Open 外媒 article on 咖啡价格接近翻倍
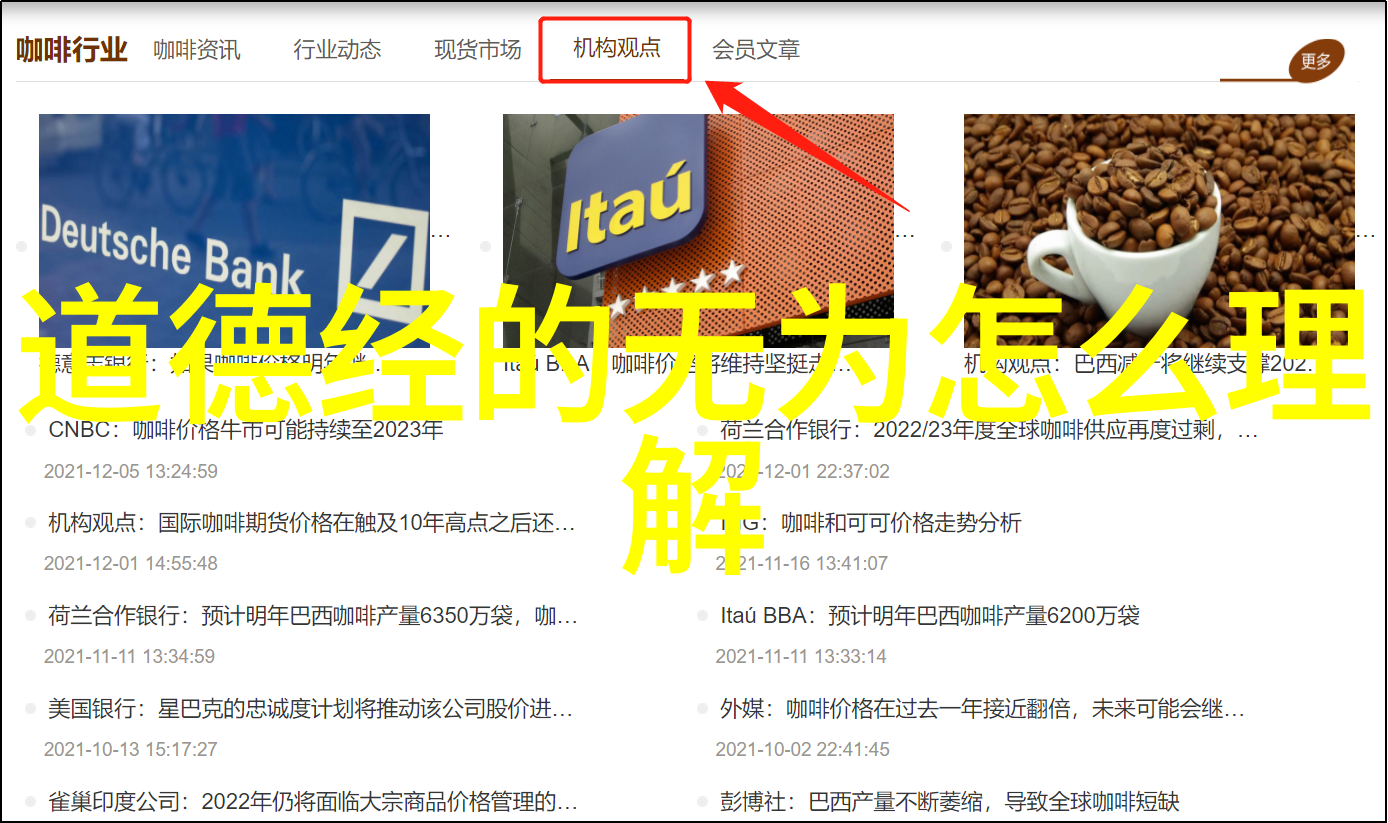 click(983, 709)
